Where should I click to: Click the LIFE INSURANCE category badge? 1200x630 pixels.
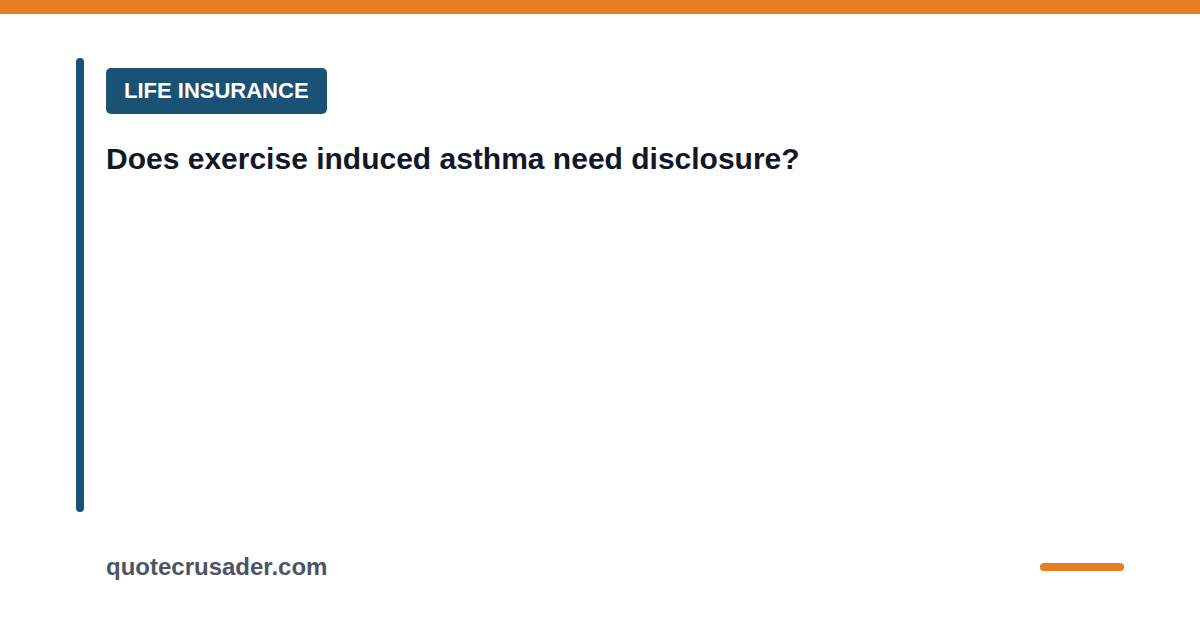pyautogui.click(x=216, y=91)
